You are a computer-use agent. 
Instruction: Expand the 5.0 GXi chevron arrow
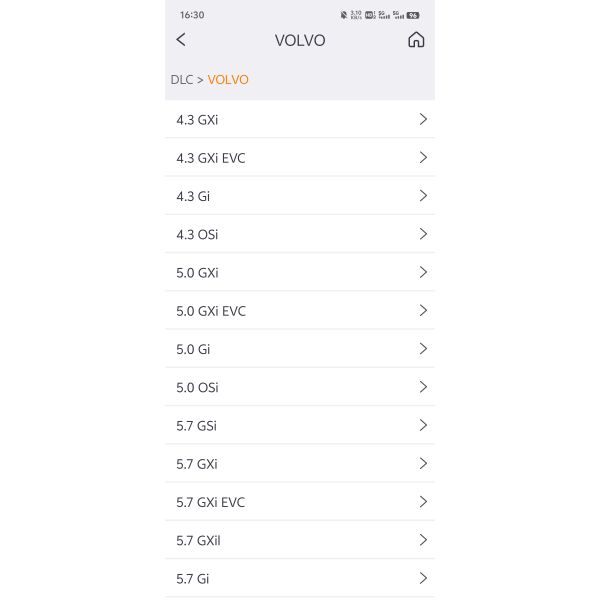[x=423, y=272]
